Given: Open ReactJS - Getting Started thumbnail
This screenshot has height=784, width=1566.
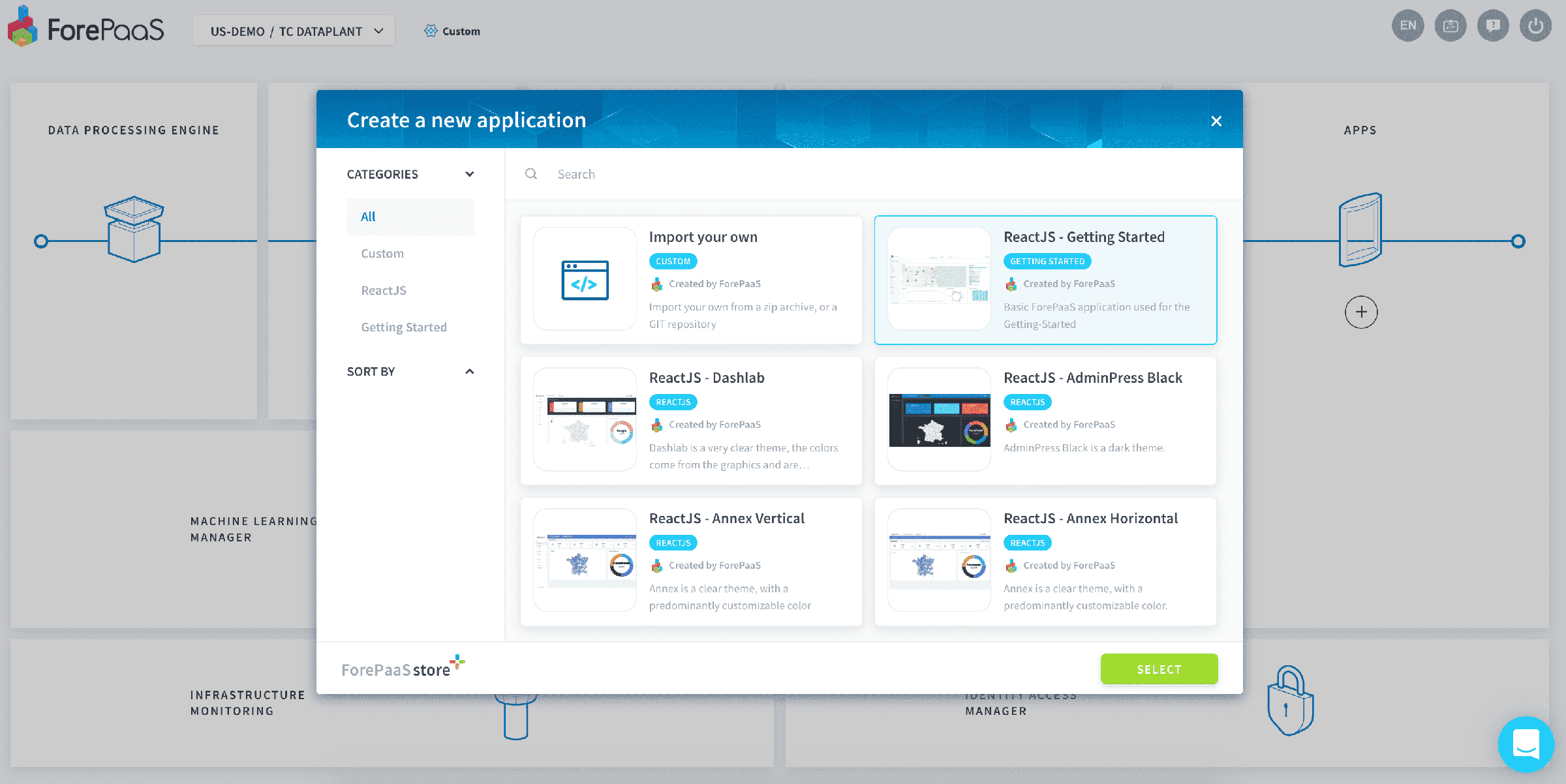Looking at the screenshot, I should tap(939, 279).
